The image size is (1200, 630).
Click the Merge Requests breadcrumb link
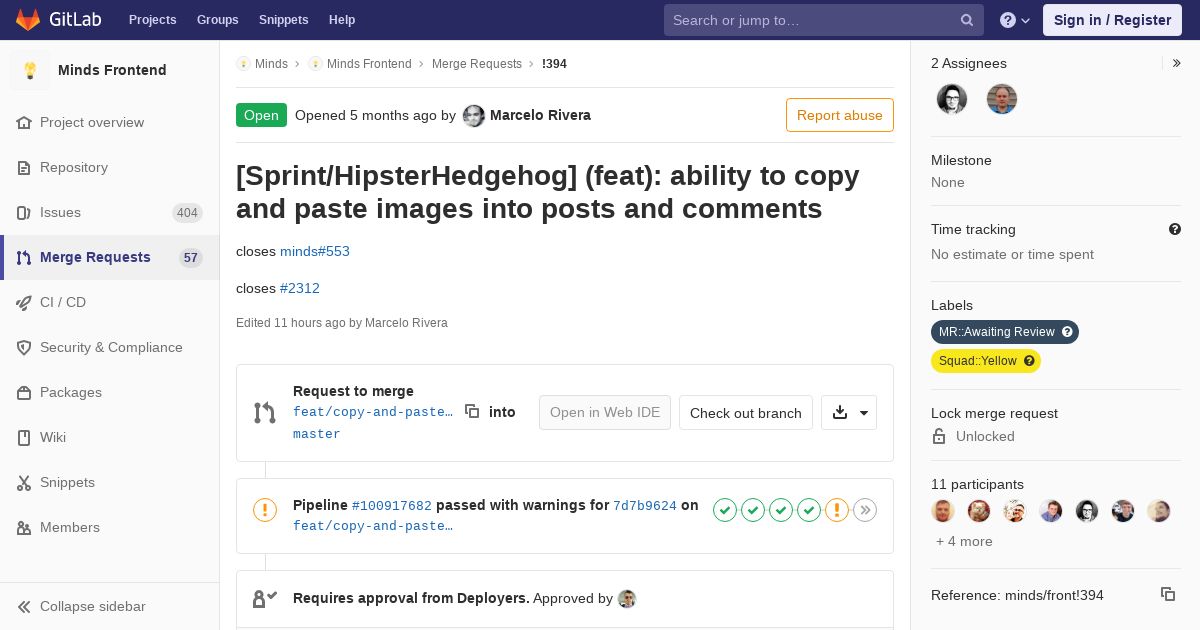tap(477, 64)
